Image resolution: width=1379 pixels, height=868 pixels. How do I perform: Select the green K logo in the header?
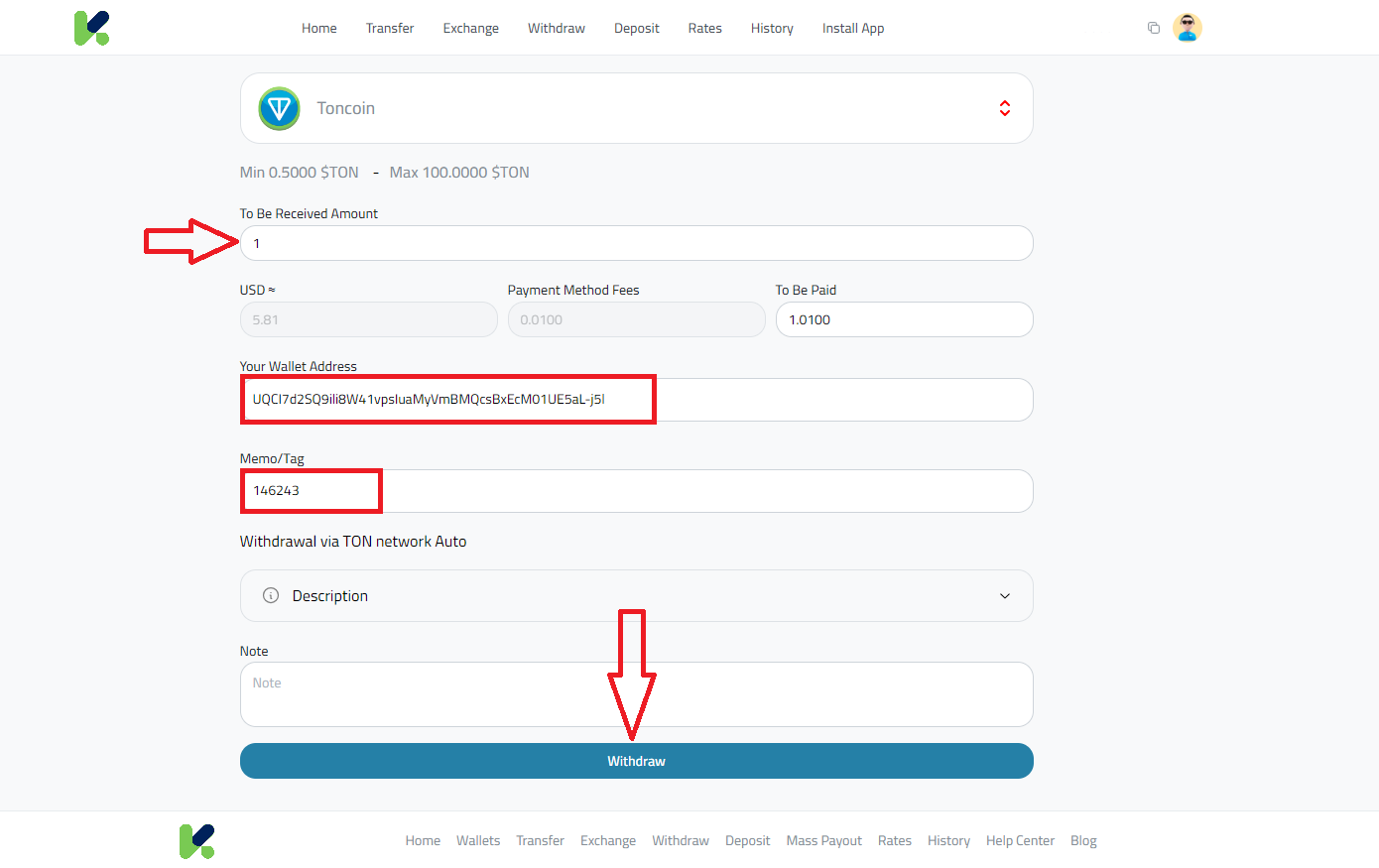(x=91, y=27)
